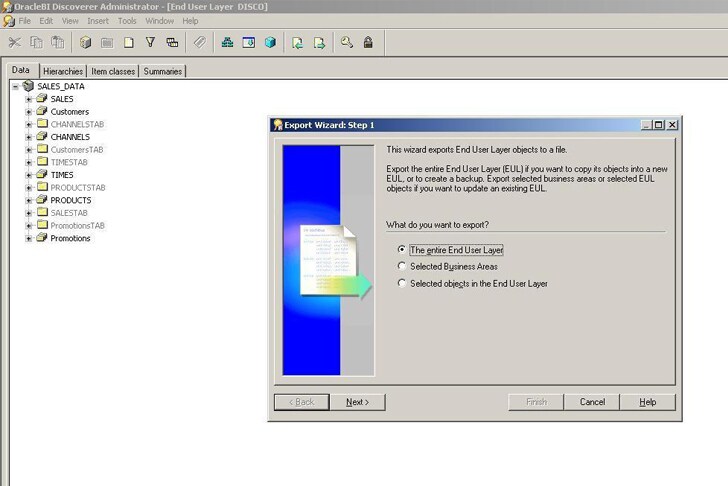The height and width of the screenshot is (486, 728).
Task: Click the Export toolbar icon with right arrow
Action: pyautogui.click(x=319, y=43)
